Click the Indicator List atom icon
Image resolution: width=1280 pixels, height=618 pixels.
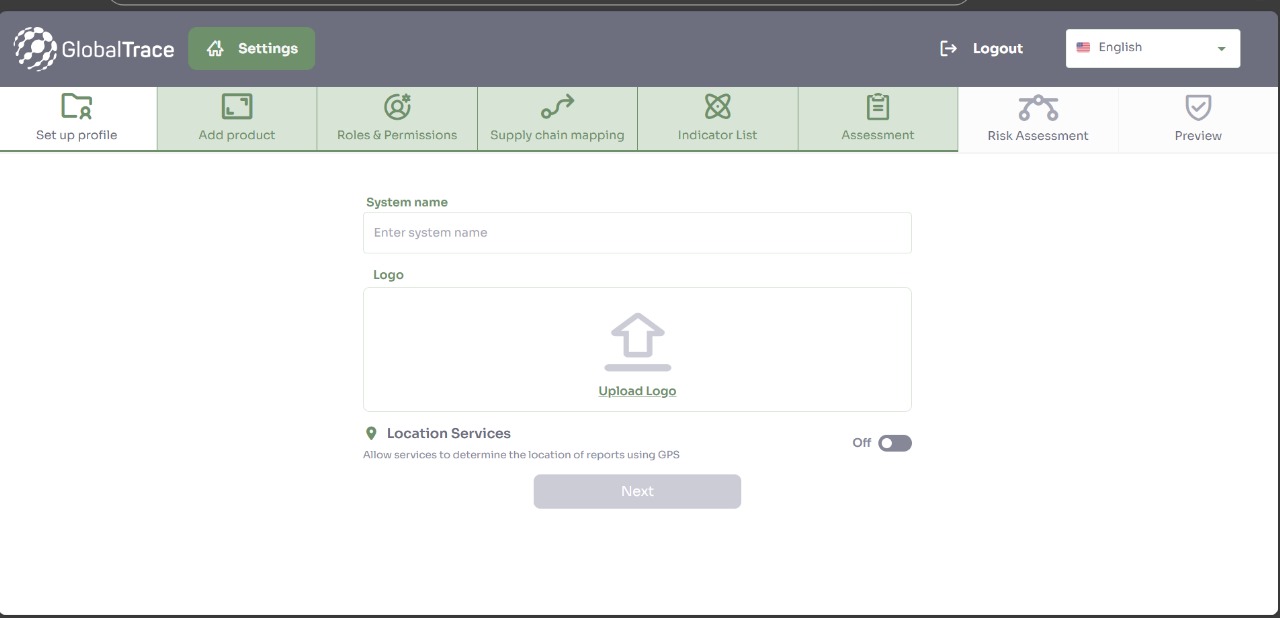[717, 107]
